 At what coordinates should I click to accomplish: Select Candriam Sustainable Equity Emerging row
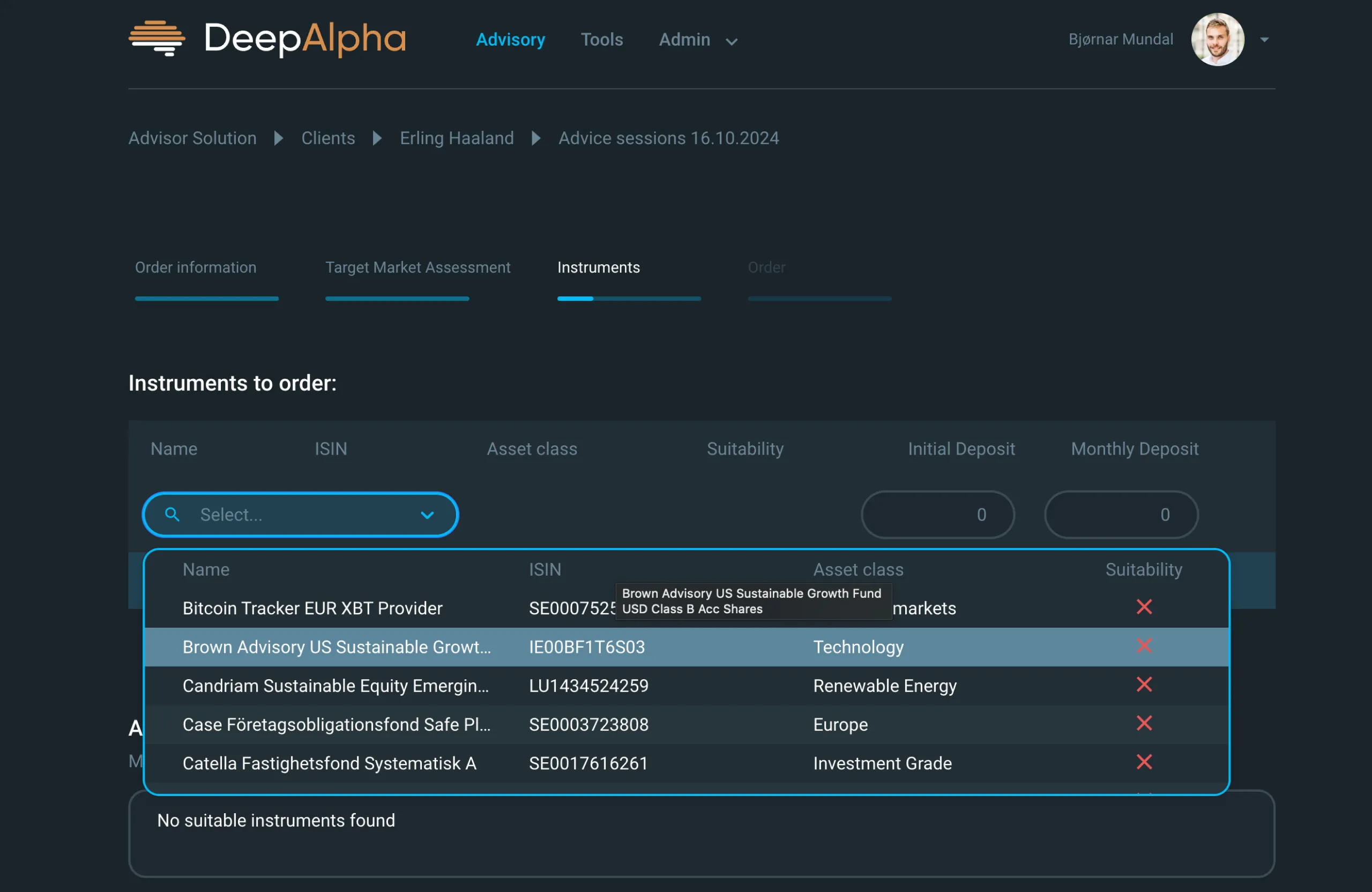[686, 685]
